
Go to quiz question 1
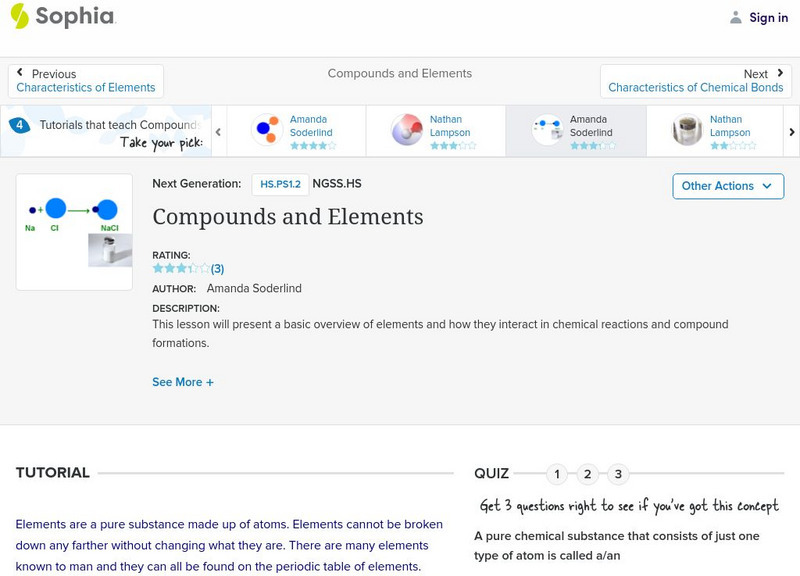557,474
